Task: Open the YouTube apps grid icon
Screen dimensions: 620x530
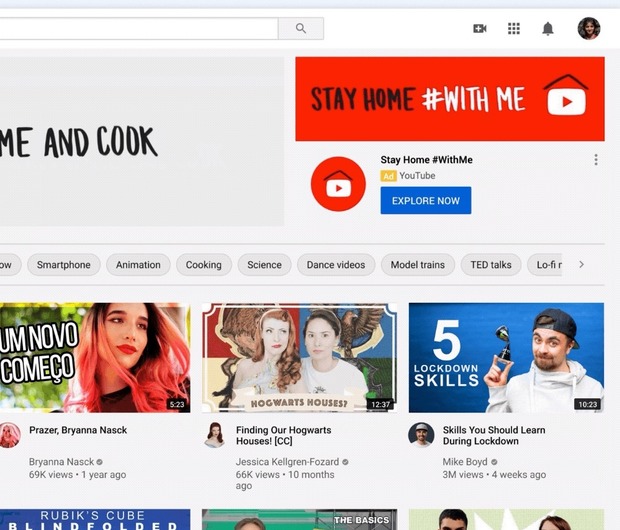Action: [514, 28]
